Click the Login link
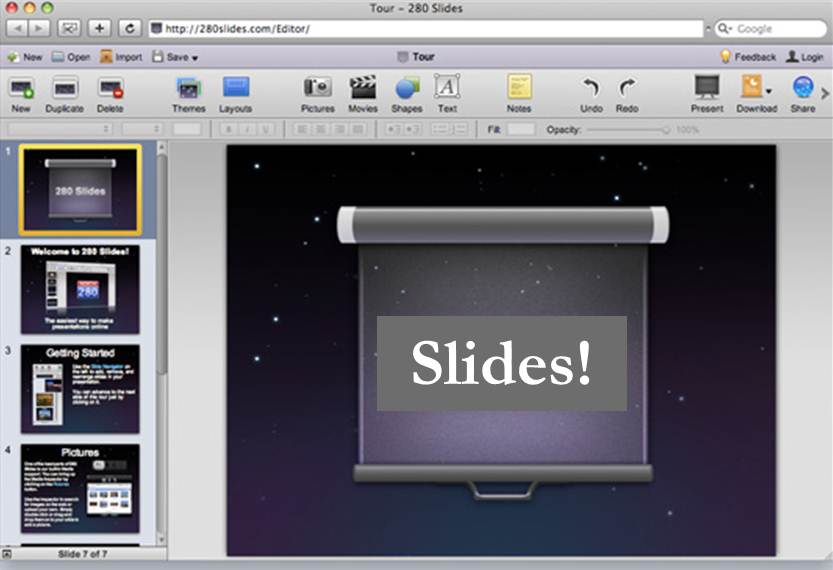 click(805, 56)
